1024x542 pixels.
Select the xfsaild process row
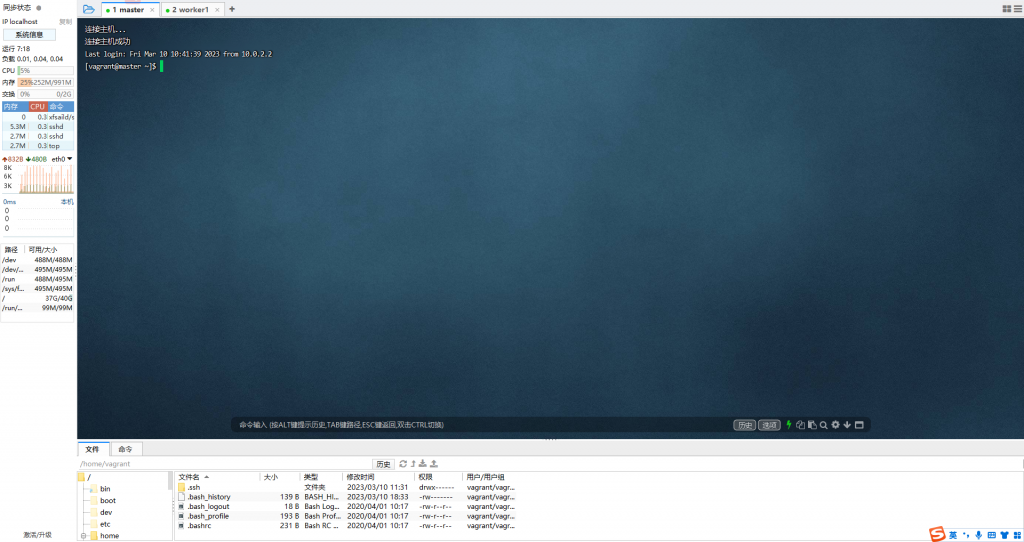[38, 117]
